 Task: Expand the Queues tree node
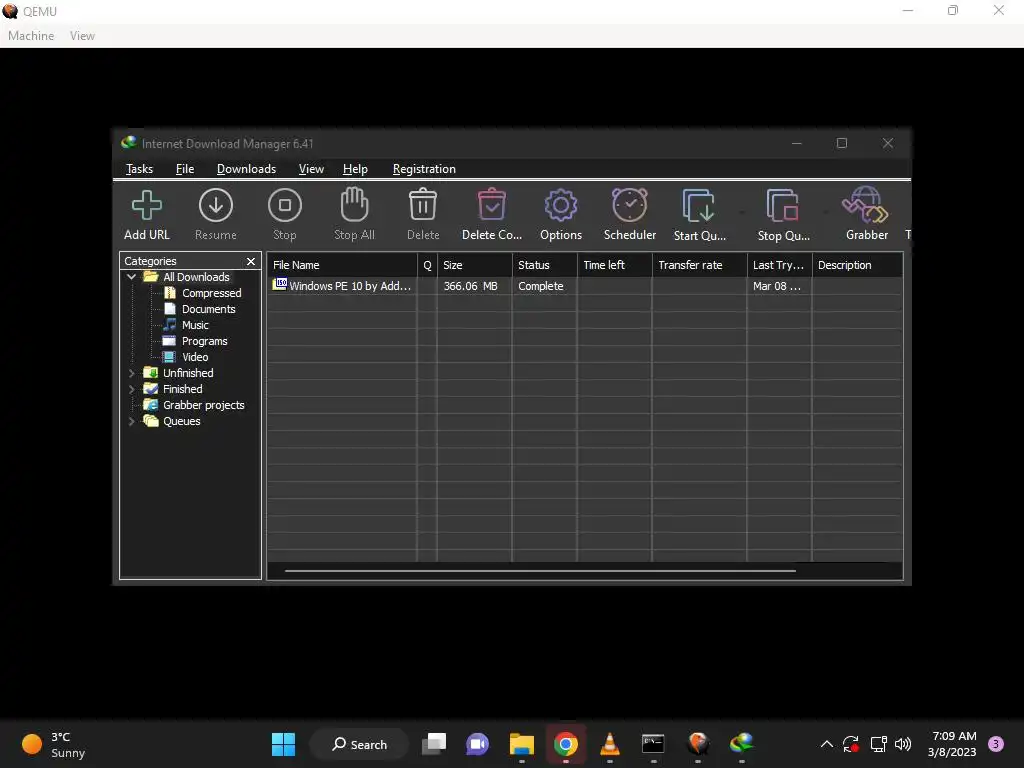(132, 421)
